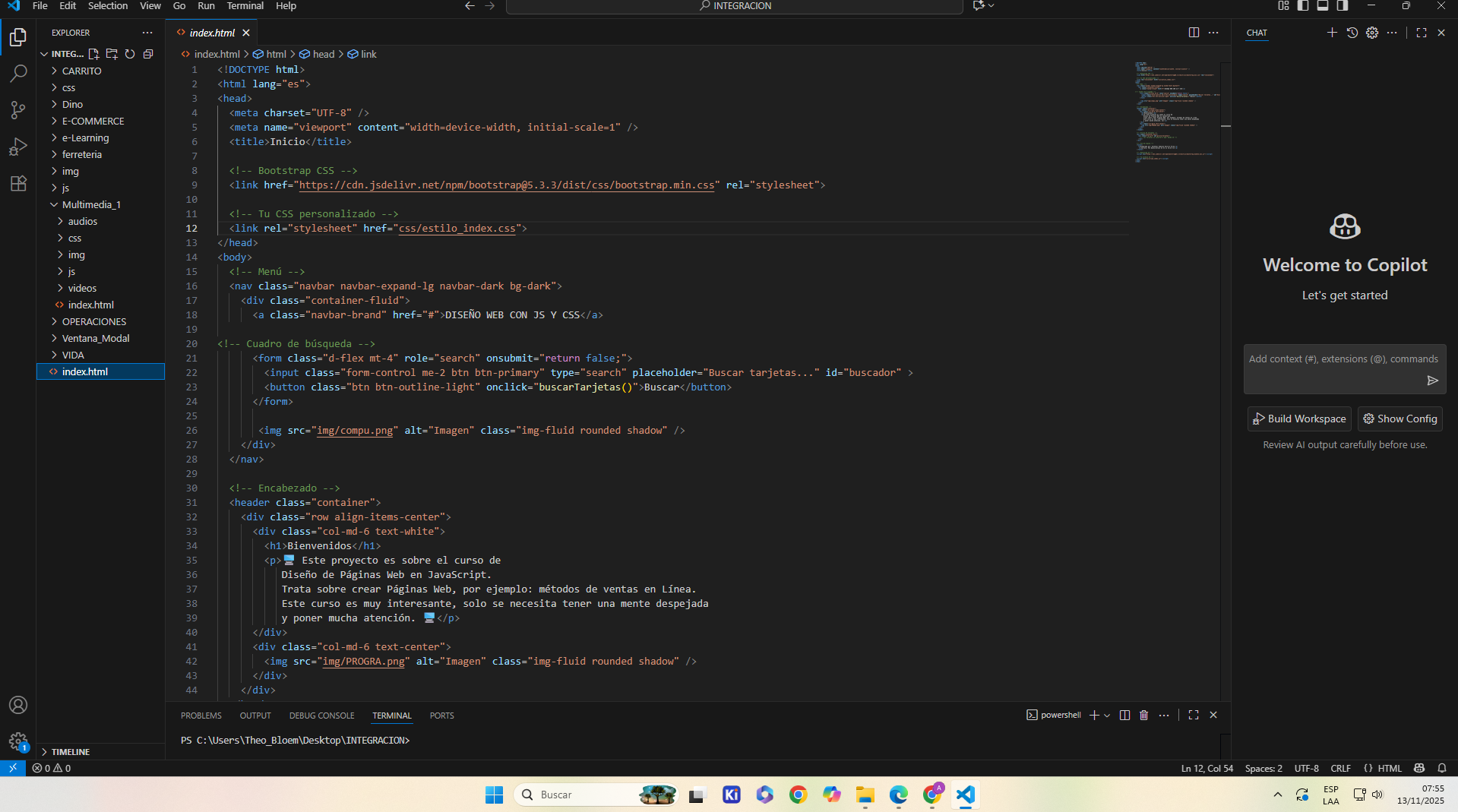Expand the TIMELINE section
1458x812 pixels.
click(70, 751)
